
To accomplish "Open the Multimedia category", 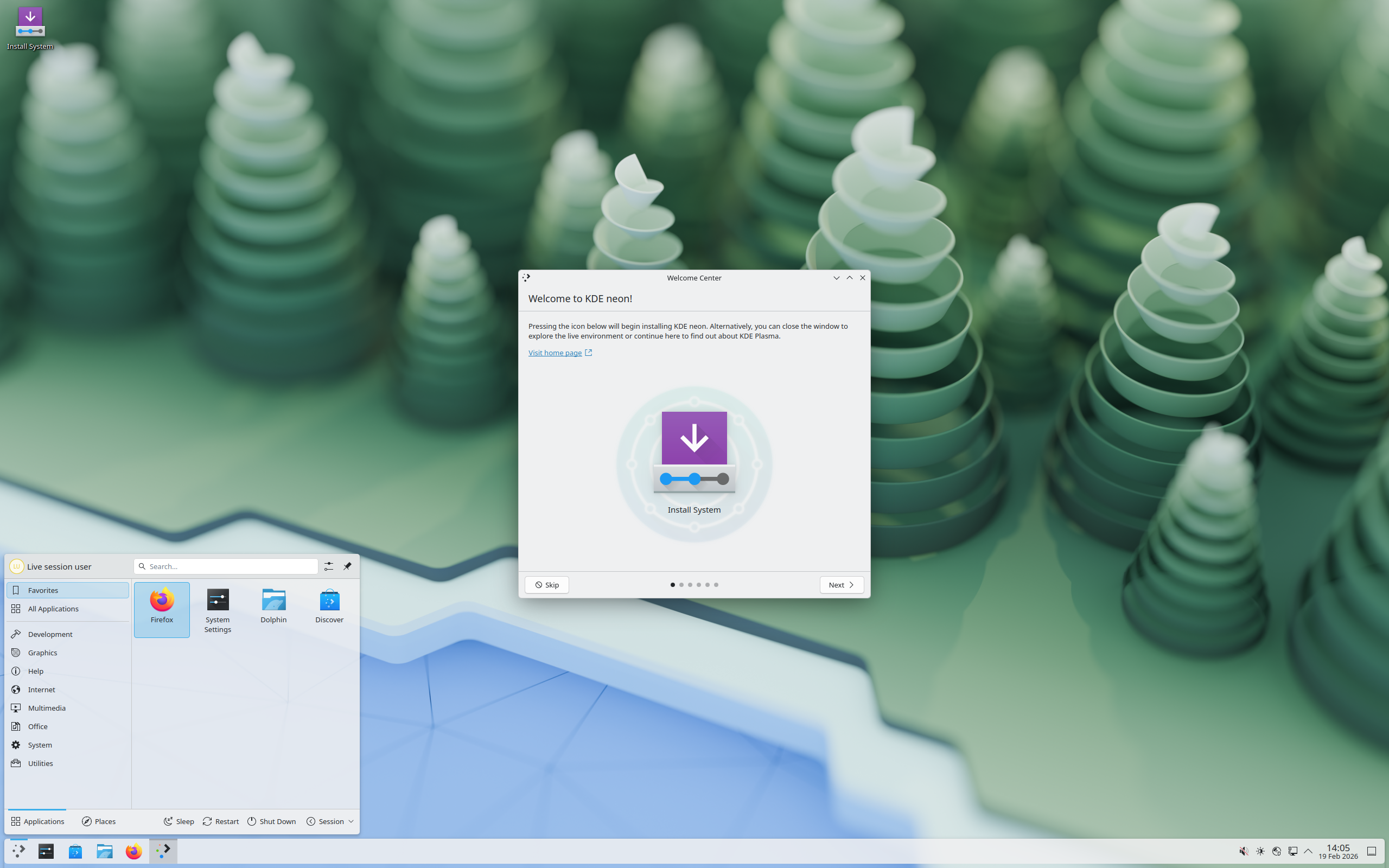I will click(68, 708).
